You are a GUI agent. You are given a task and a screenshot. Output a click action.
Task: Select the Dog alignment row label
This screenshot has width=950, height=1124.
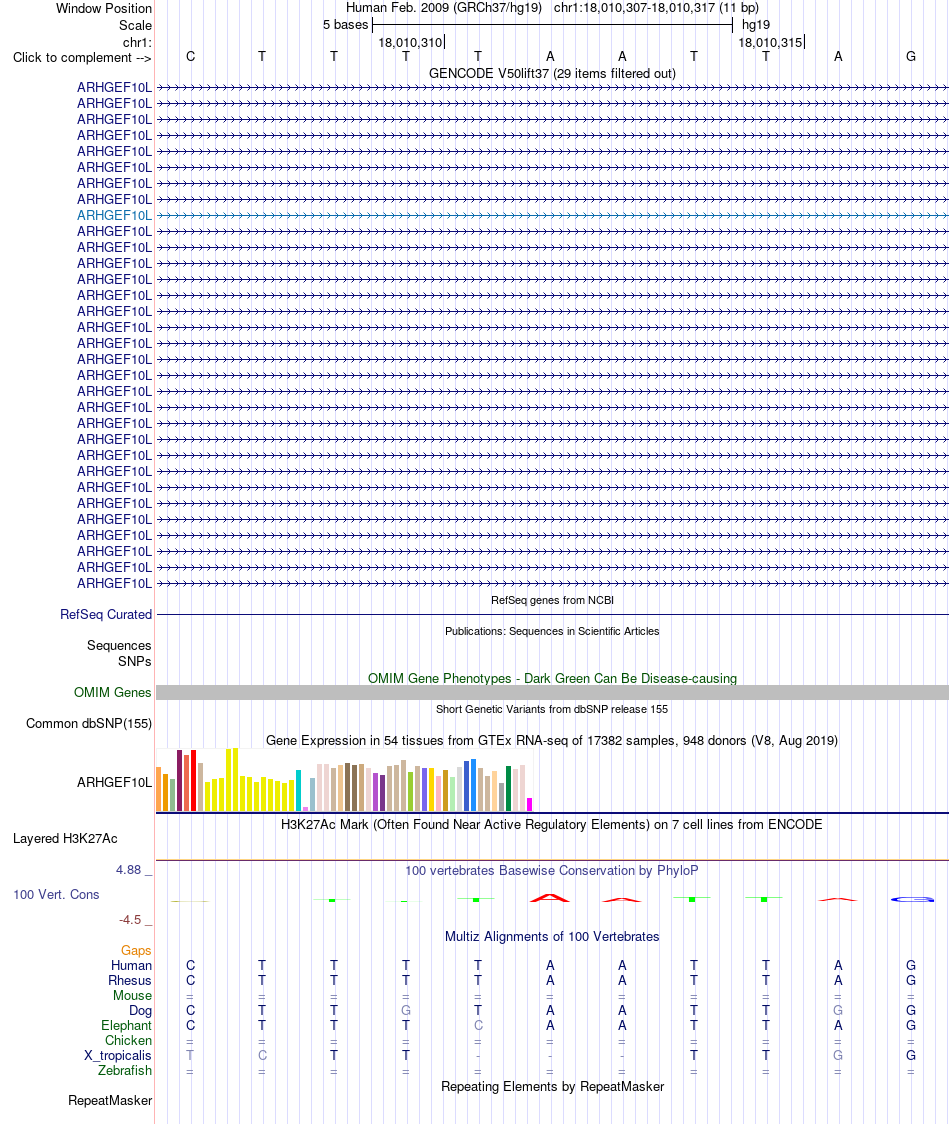click(141, 1011)
